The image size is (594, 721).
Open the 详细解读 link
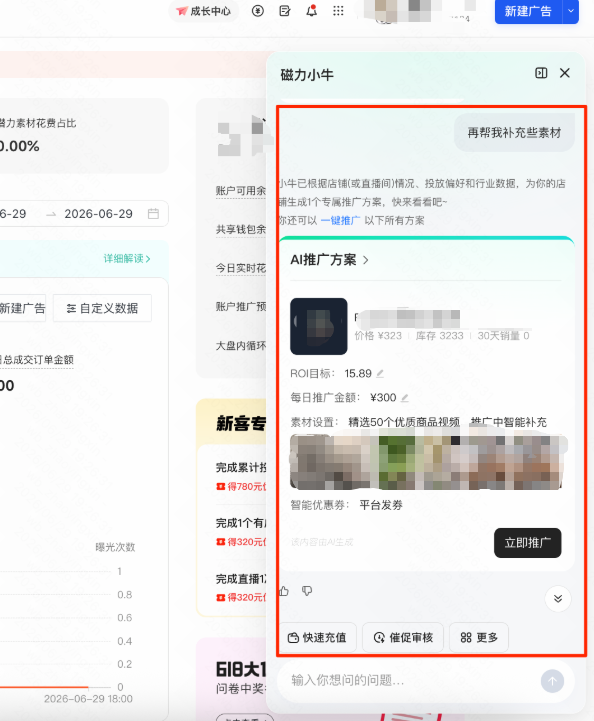click(x=127, y=259)
